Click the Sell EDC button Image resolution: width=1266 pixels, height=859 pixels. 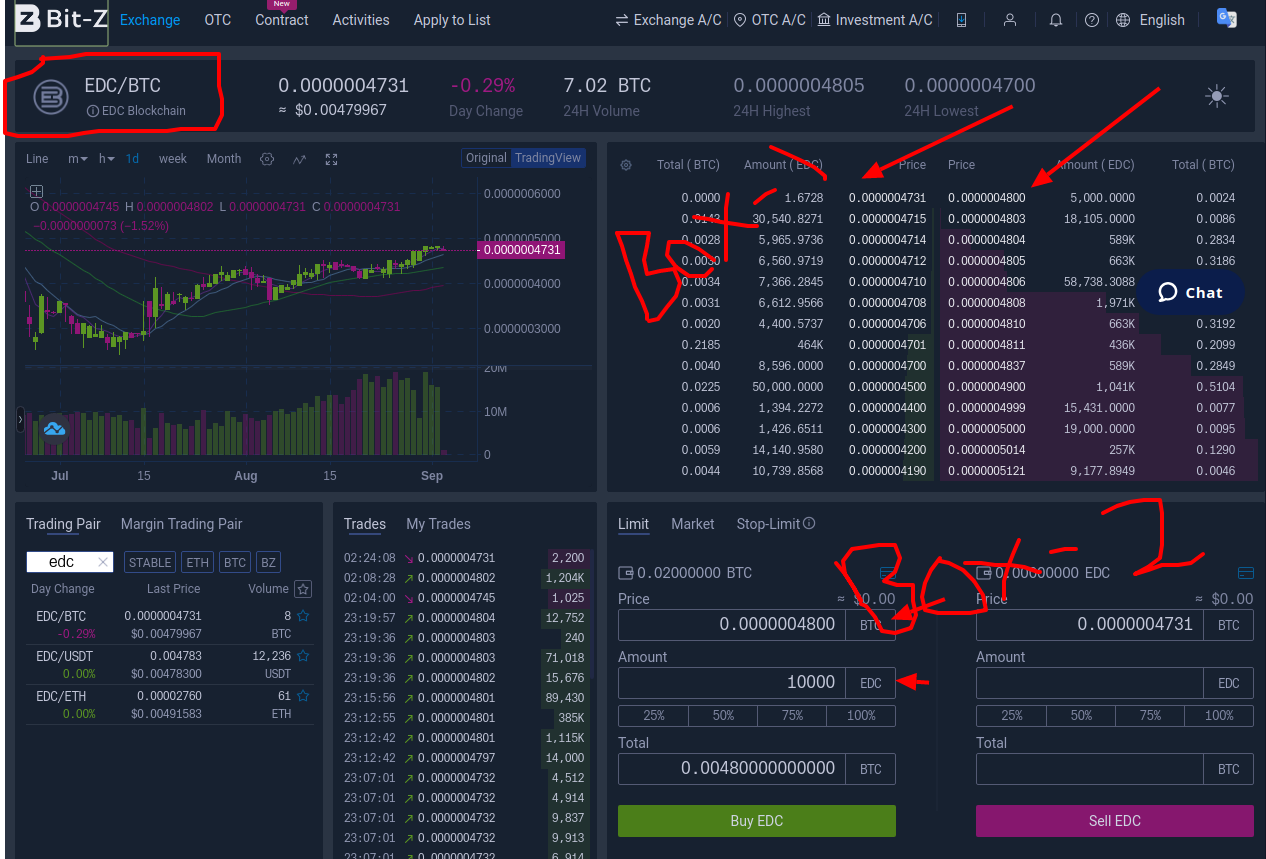tap(1115, 821)
